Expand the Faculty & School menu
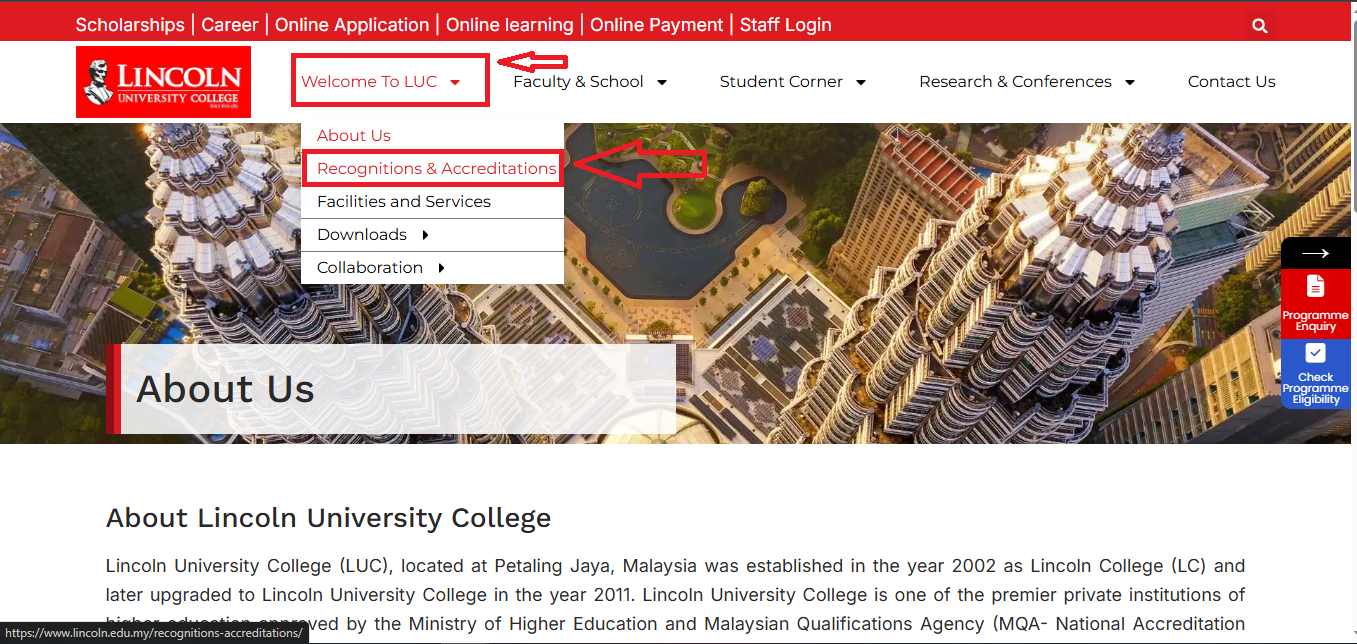The height and width of the screenshot is (644, 1357). 590,82
